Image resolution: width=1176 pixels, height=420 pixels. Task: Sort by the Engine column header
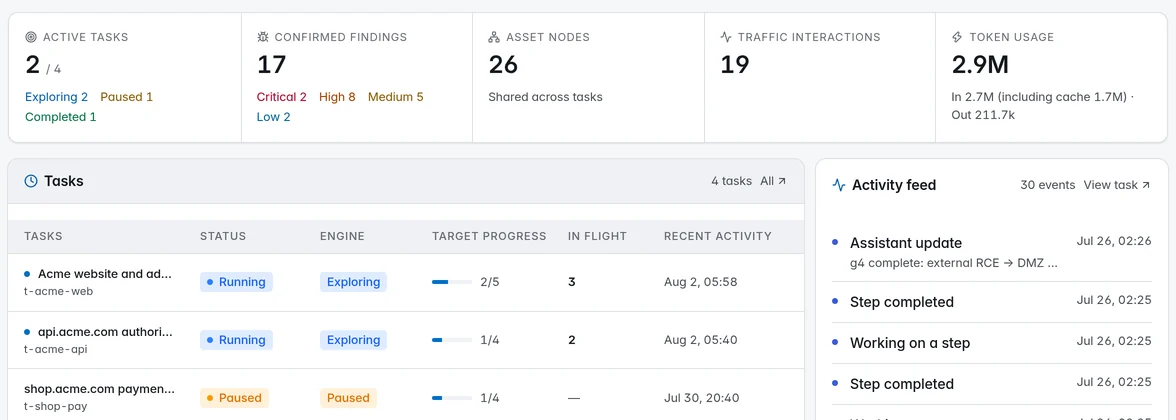[342, 236]
